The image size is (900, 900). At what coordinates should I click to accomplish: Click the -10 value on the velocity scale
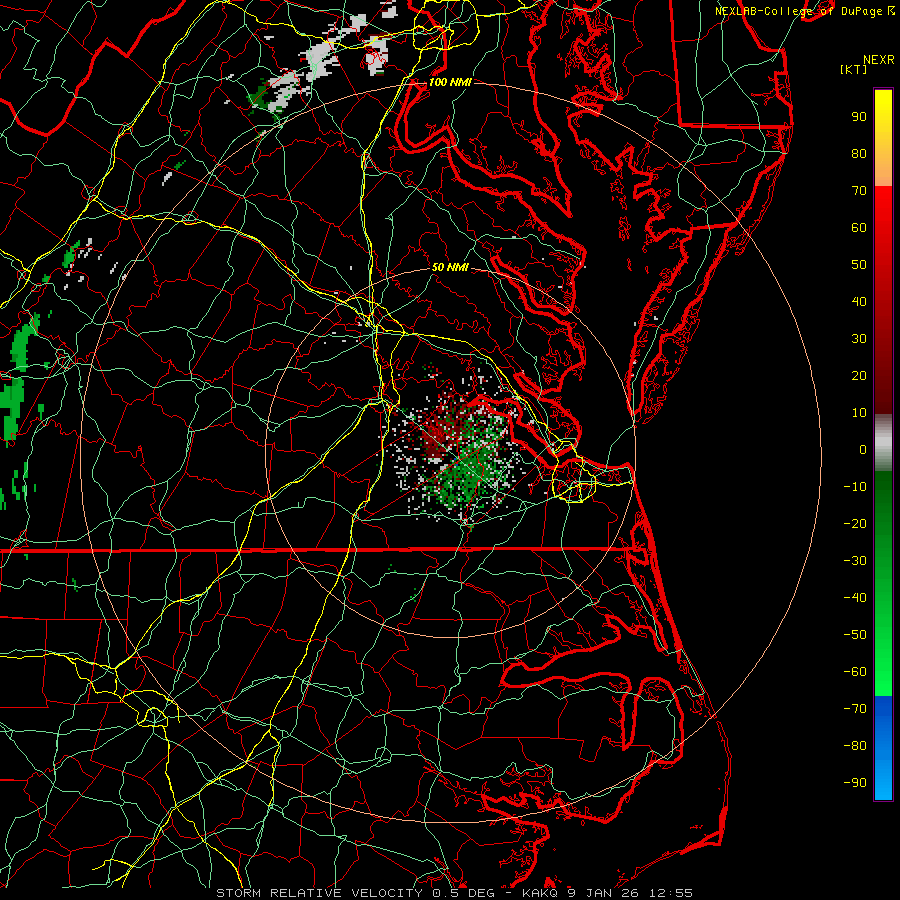pyautogui.click(x=855, y=487)
